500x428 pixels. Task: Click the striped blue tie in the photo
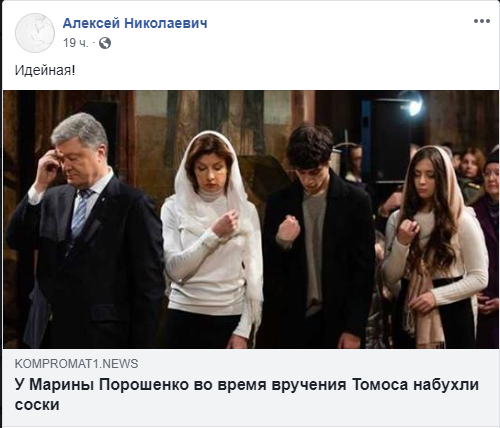[x=80, y=212]
